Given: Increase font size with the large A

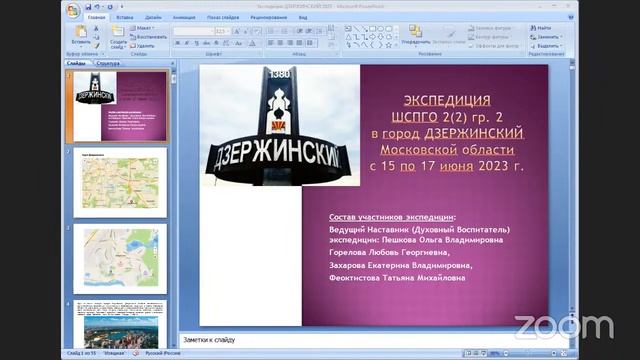Looking at the screenshot, I should (237, 31).
